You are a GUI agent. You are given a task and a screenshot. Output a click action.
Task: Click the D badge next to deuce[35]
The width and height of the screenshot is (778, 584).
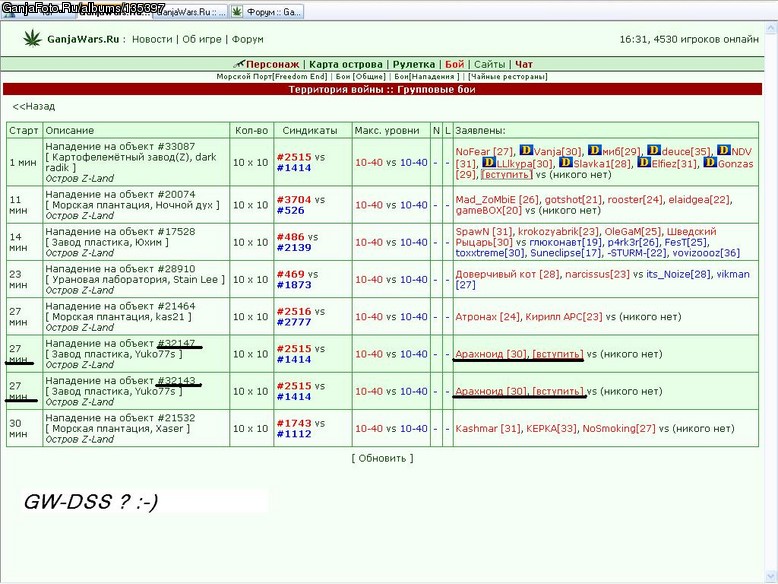[x=653, y=150]
